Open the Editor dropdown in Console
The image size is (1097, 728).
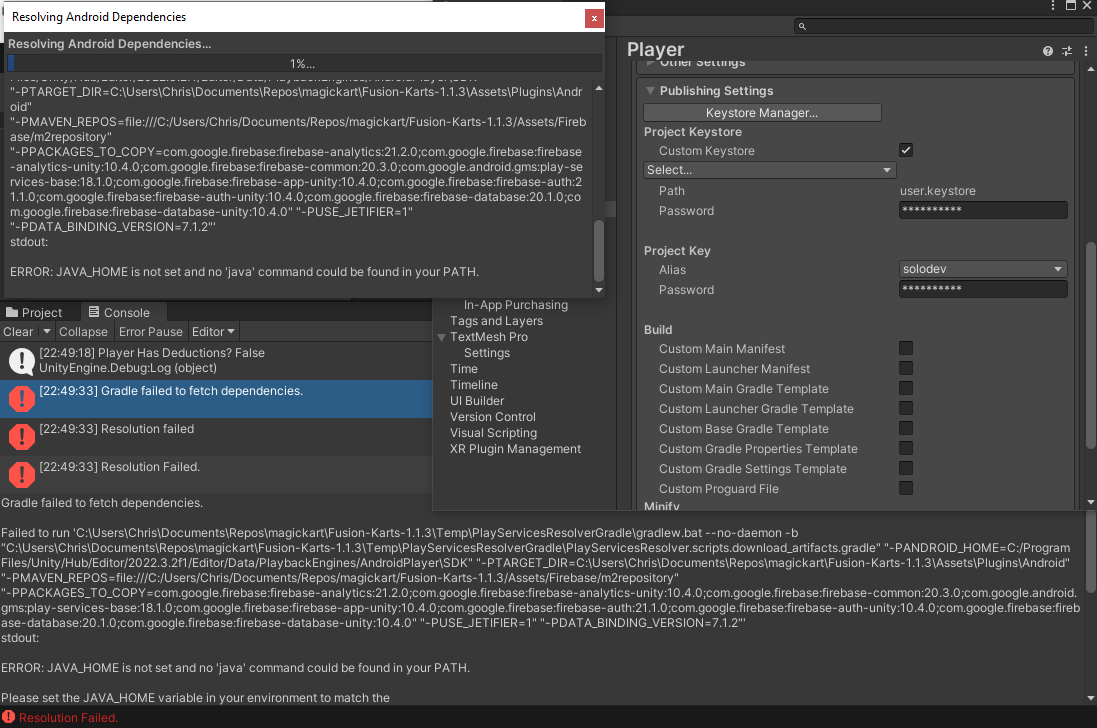click(213, 331)
